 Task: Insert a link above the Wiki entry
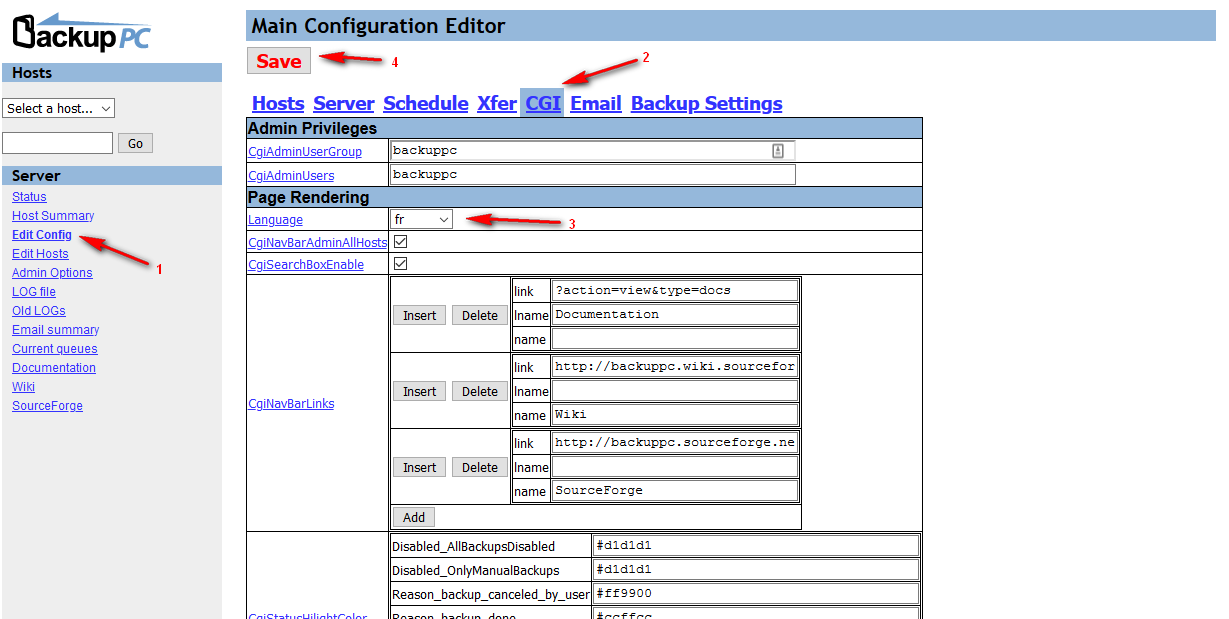(x=419, y=391)
